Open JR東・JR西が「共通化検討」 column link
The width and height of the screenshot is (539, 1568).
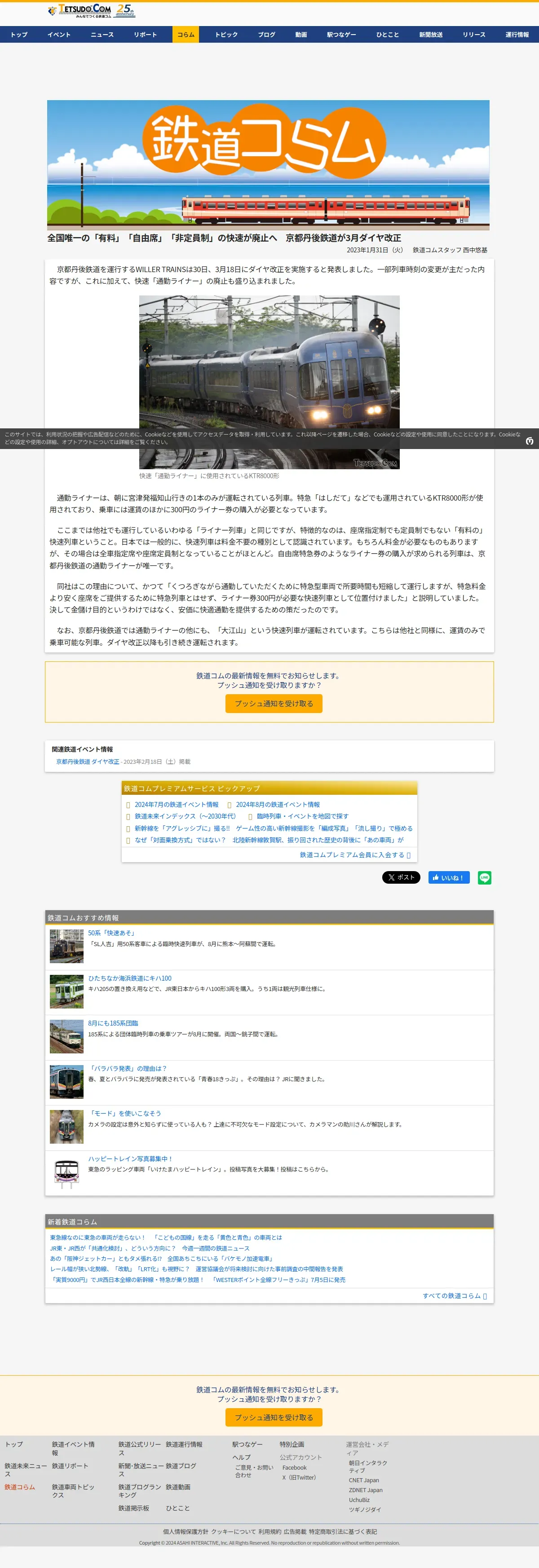pos(149,1247)
